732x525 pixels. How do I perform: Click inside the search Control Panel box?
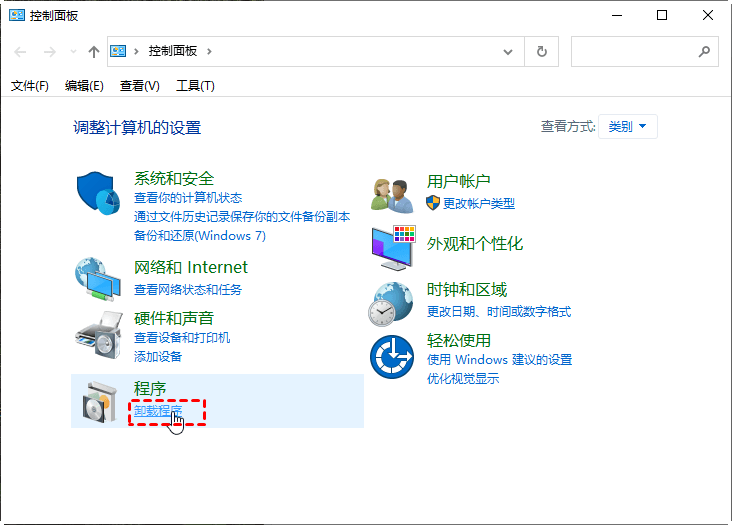point(645,51)
